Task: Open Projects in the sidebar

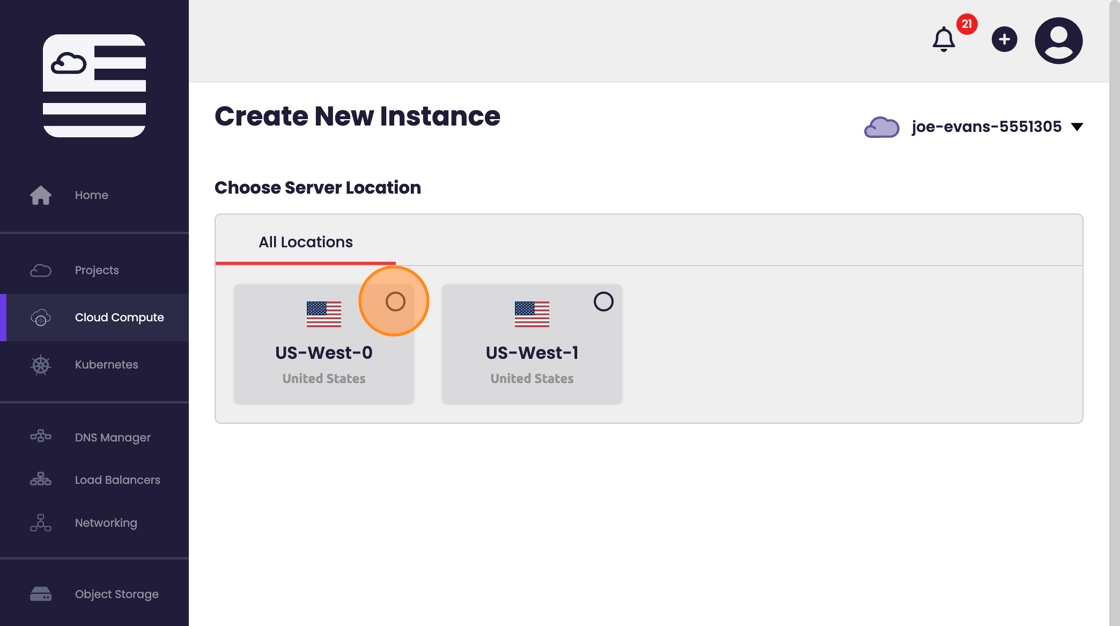Action: (96, 270)
